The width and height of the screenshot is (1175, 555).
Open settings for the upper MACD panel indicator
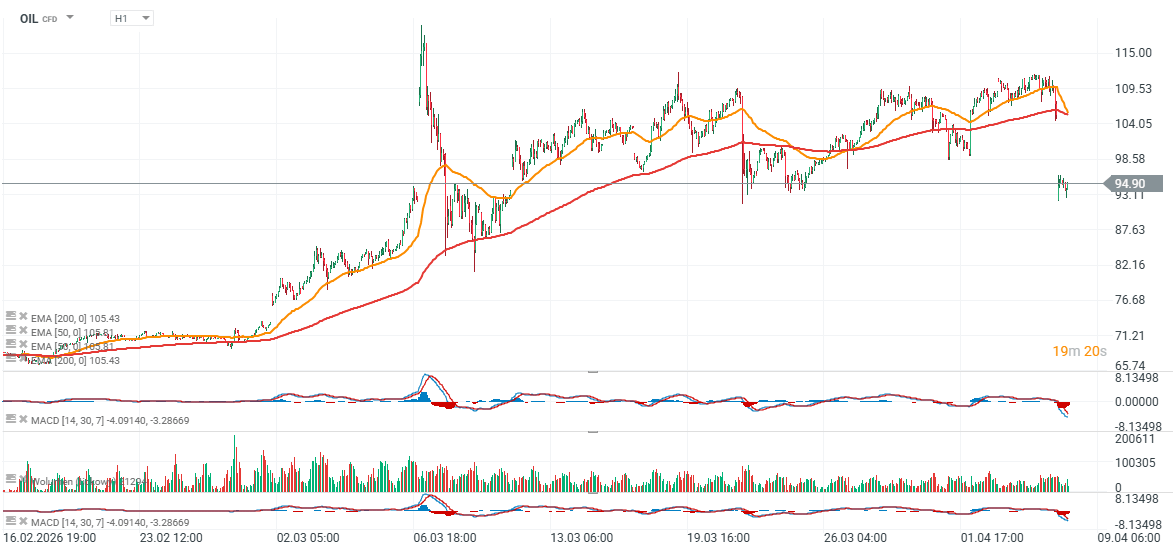click(11, 418)
